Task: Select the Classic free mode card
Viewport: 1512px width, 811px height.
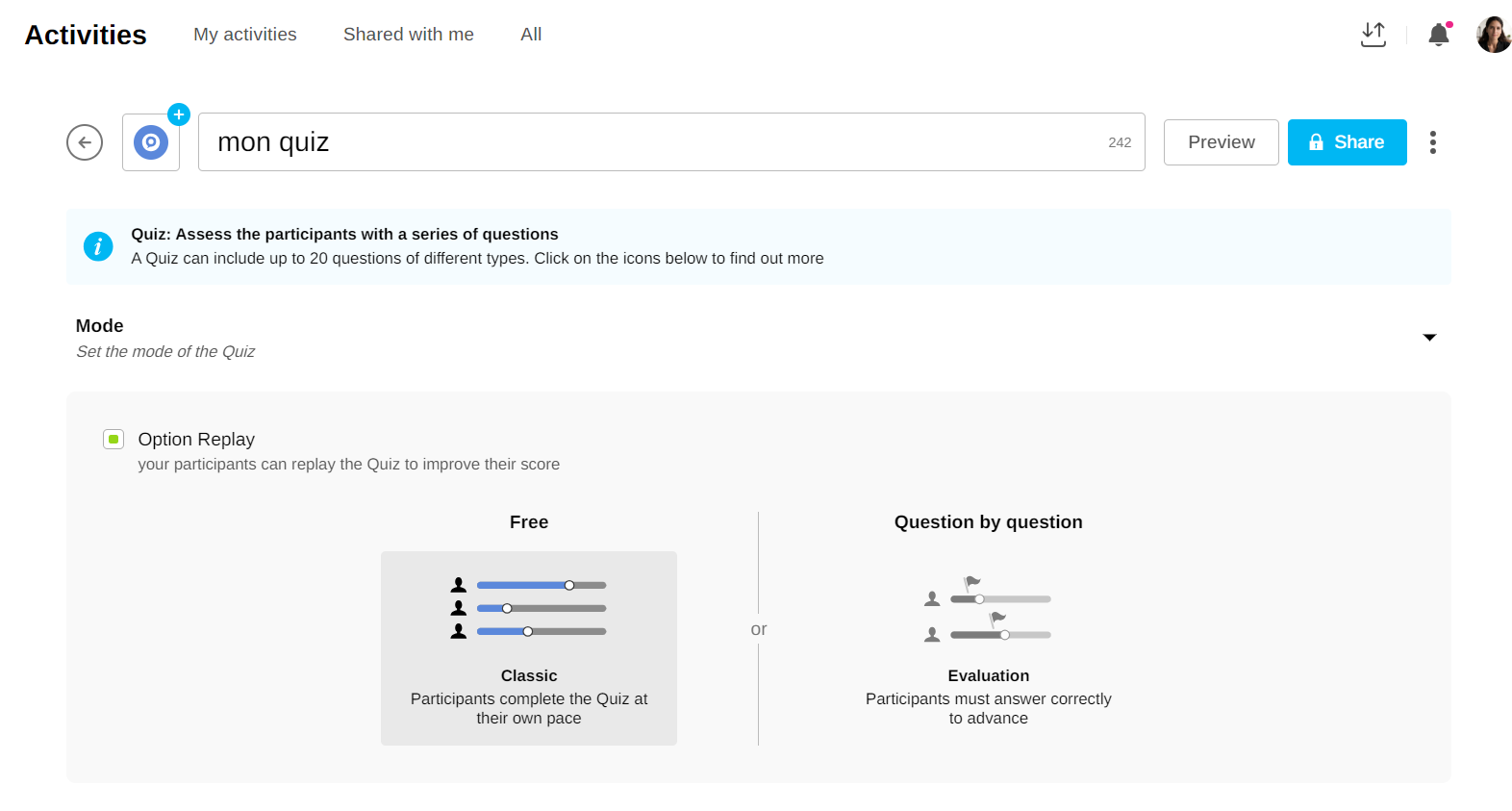Action: click(529, 647)
